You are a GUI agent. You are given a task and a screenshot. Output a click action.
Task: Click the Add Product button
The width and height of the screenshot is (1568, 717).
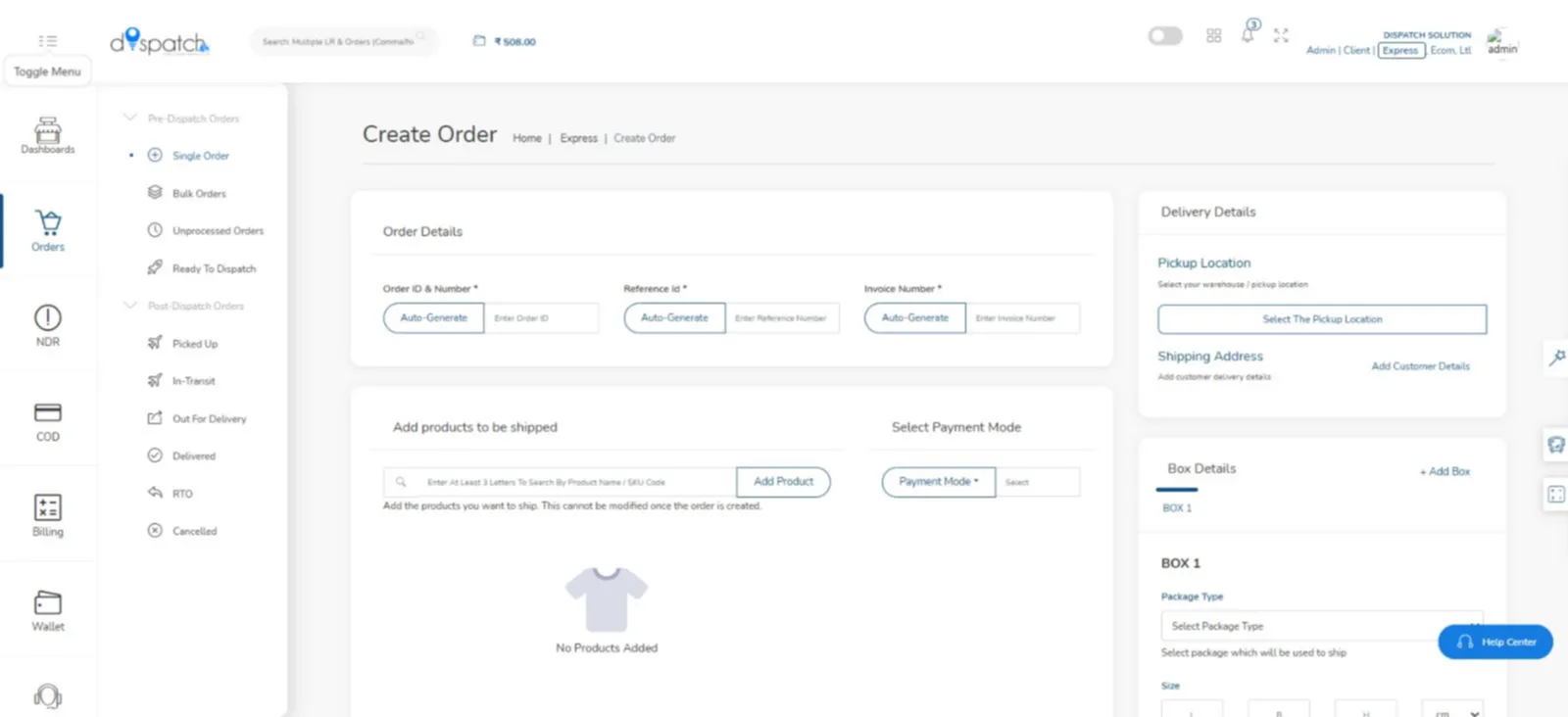pyautogui.click(x=783, y=482)
